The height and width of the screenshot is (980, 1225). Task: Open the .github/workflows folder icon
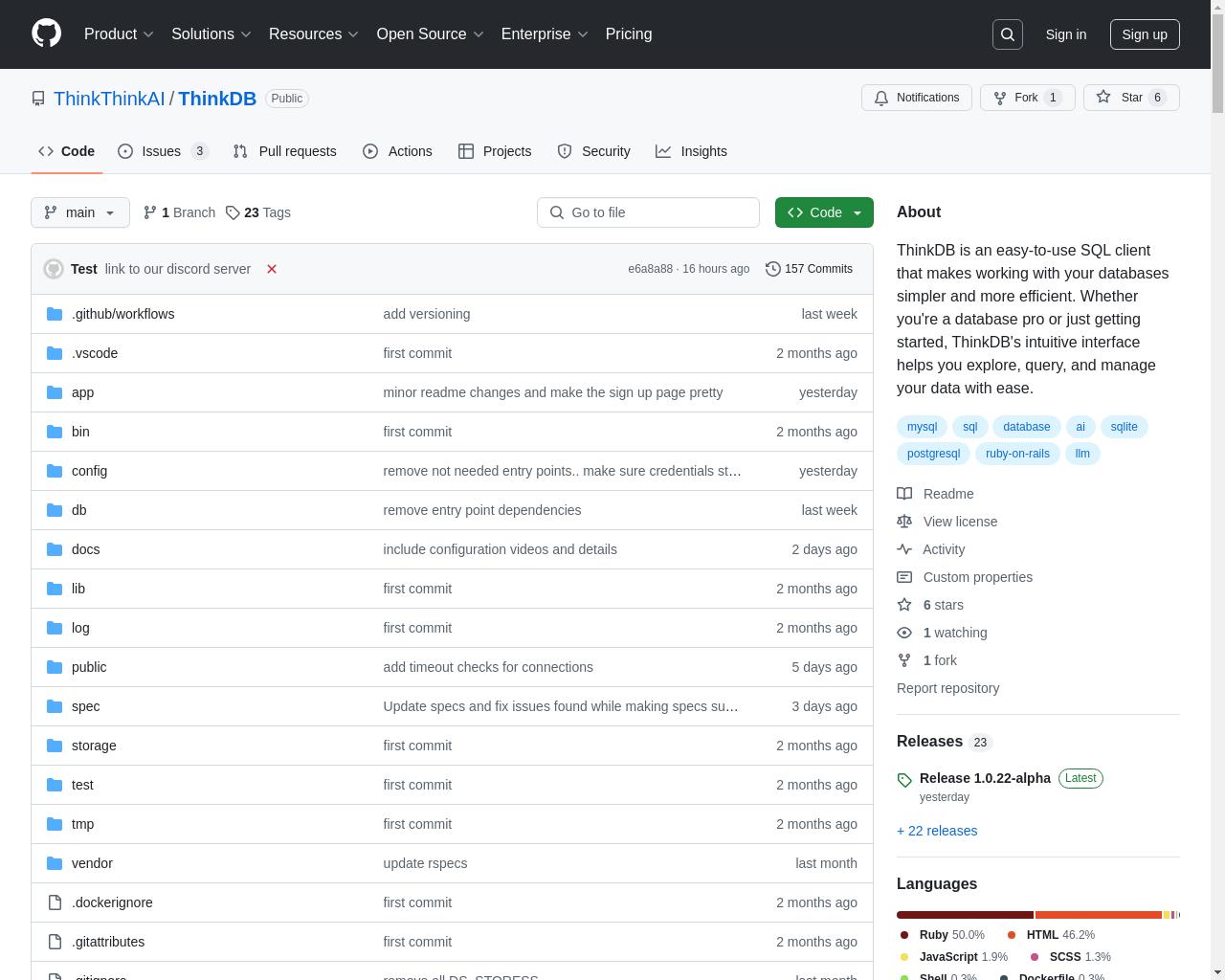pyautogui.click(x=55, y=314)
